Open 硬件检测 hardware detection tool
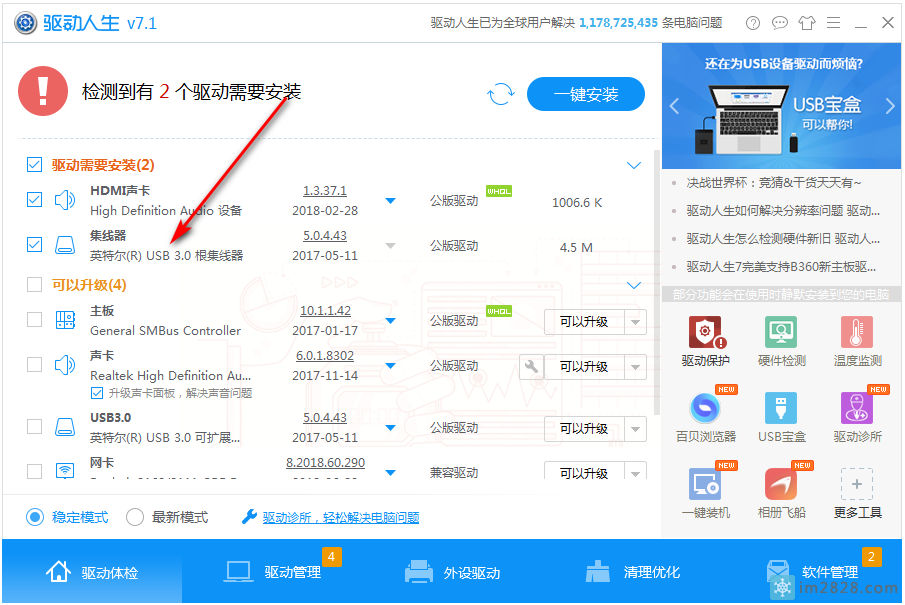905x605 pixels. 781,333
